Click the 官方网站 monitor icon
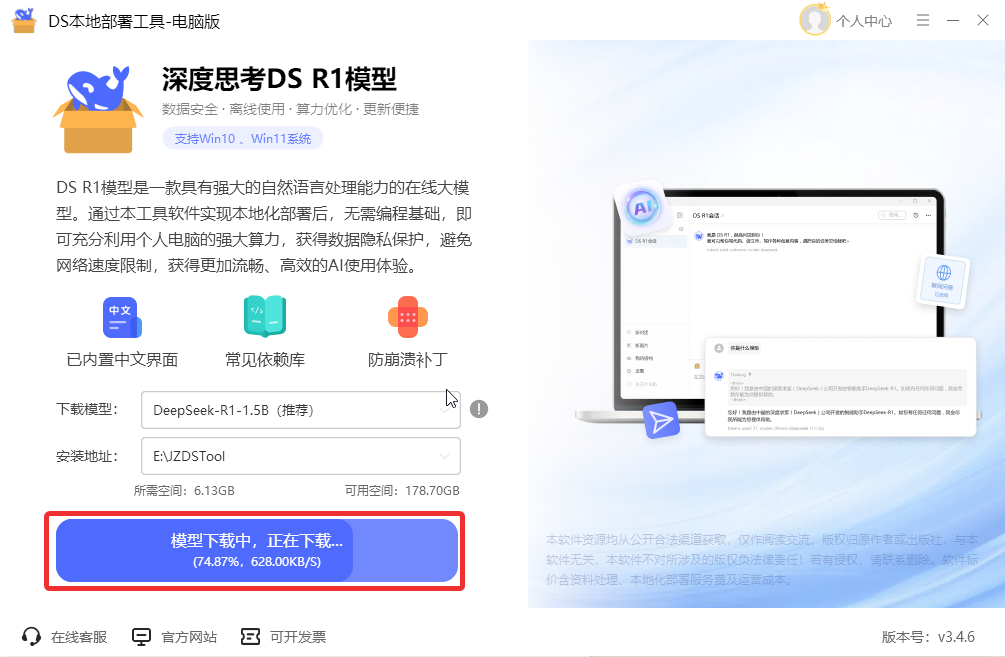Image resolution: width=1005 pixels, height=657 pixels. click(141, 636)
